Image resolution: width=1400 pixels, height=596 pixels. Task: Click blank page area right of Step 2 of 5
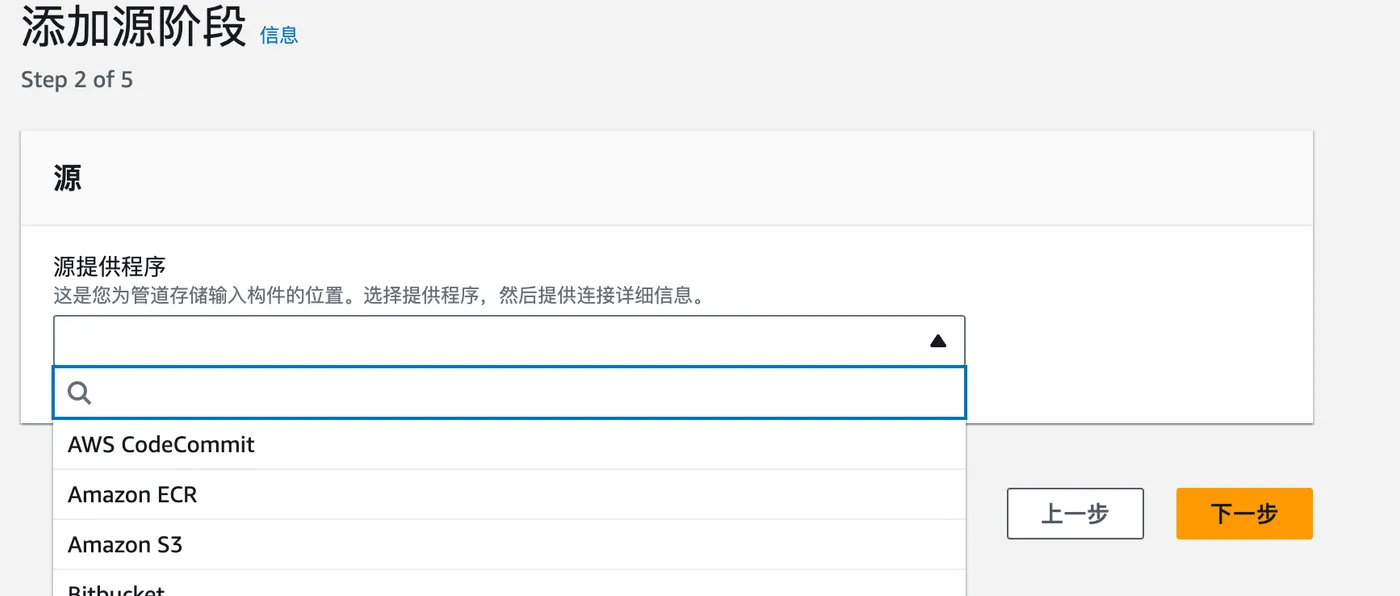click(x=600, y=80)
